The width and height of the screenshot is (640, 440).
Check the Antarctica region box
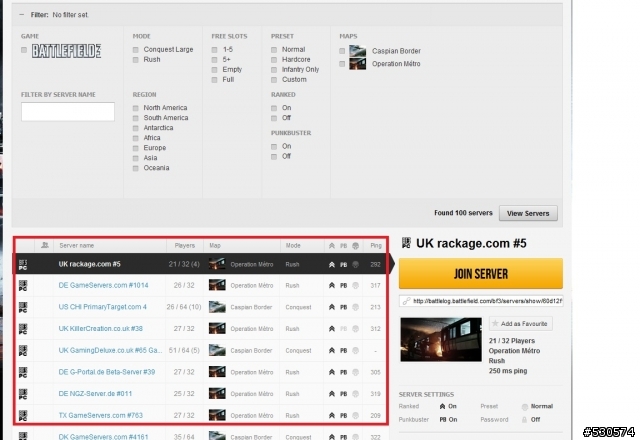(x=136, y=128)
